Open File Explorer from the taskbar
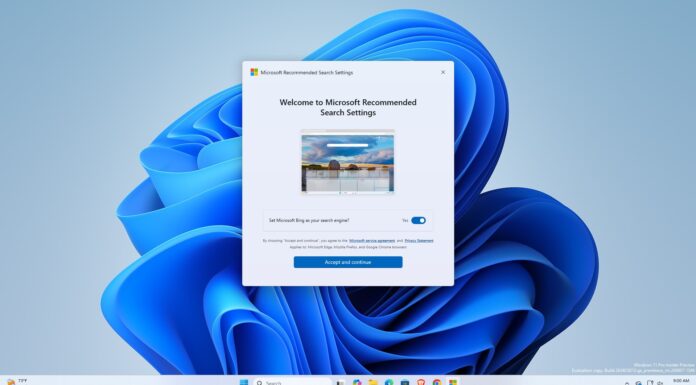This screenshot has width=696, height=385. tap(373, 382)
